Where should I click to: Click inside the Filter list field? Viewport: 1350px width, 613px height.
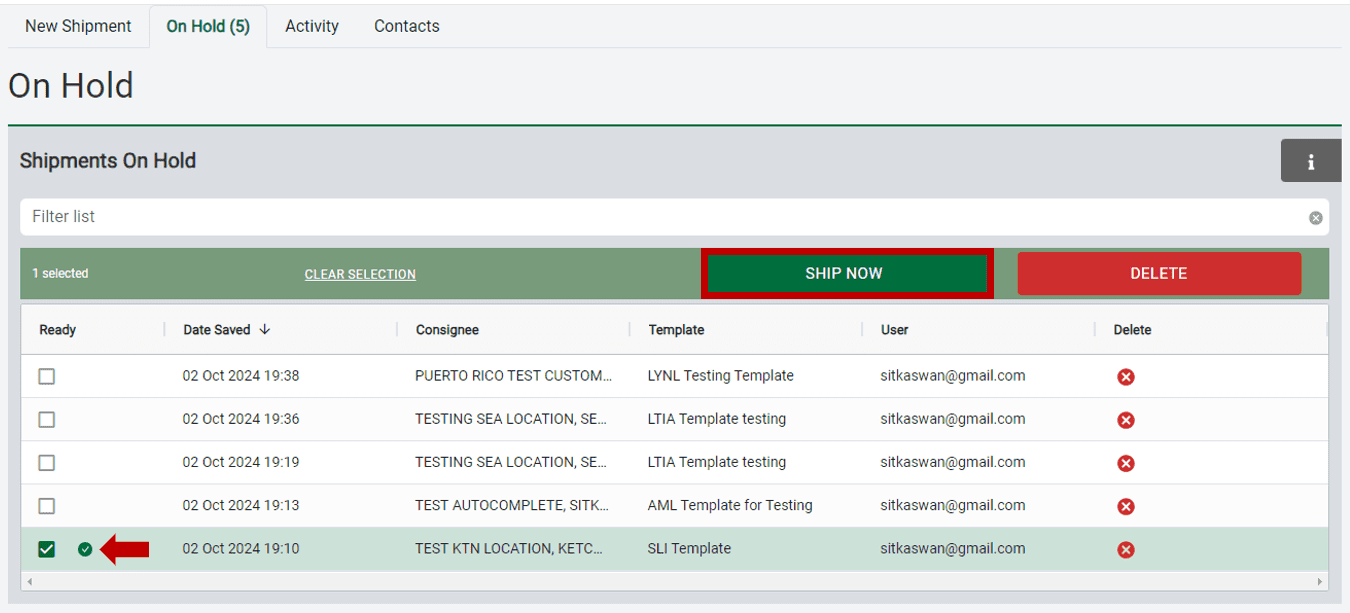[400, 217]
